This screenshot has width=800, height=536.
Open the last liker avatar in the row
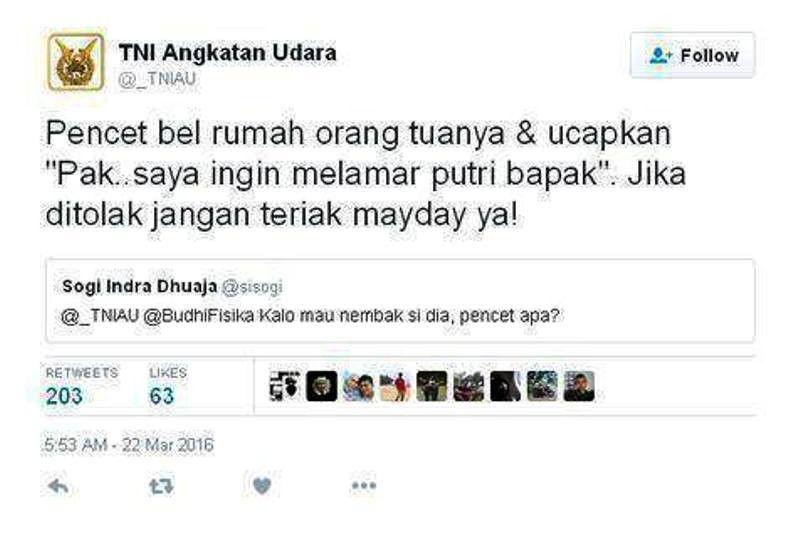tap(579, 386)
